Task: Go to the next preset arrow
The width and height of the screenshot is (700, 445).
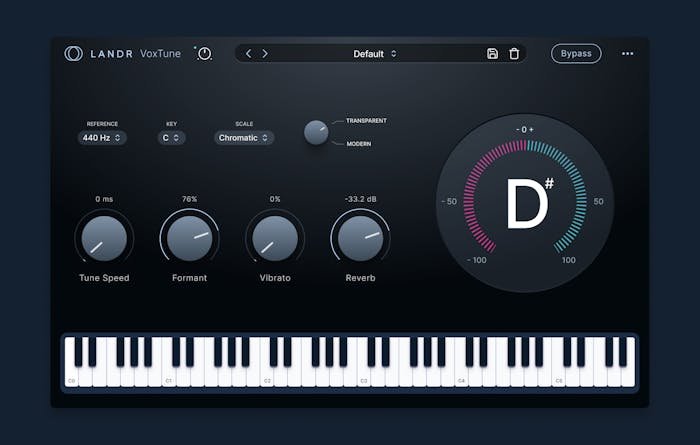Action: pos(265,54)
